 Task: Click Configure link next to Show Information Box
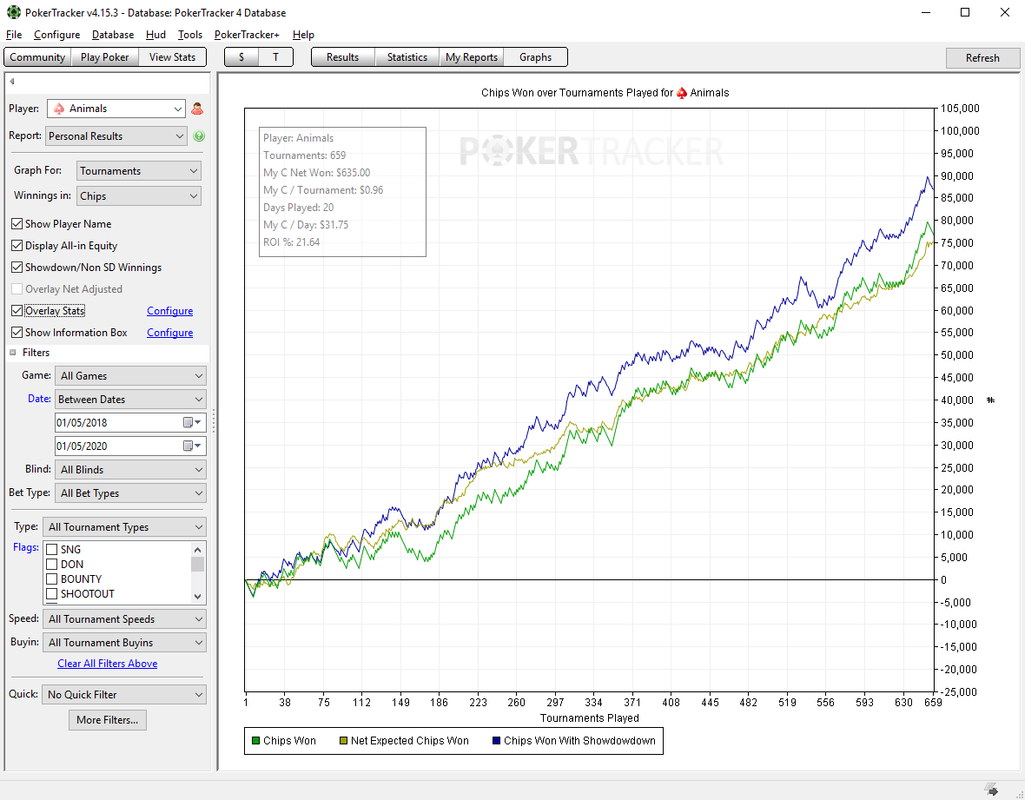click(x=170, y=333)
